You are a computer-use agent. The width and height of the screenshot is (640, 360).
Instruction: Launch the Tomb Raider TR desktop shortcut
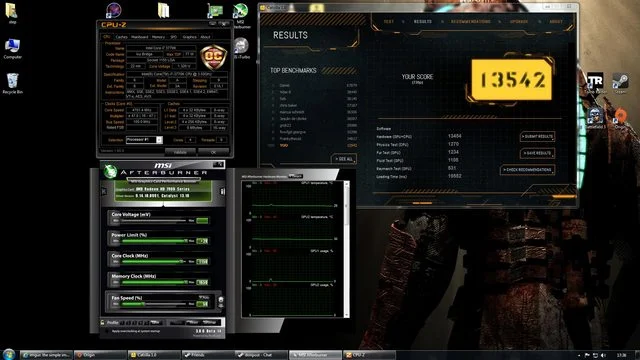595,83
